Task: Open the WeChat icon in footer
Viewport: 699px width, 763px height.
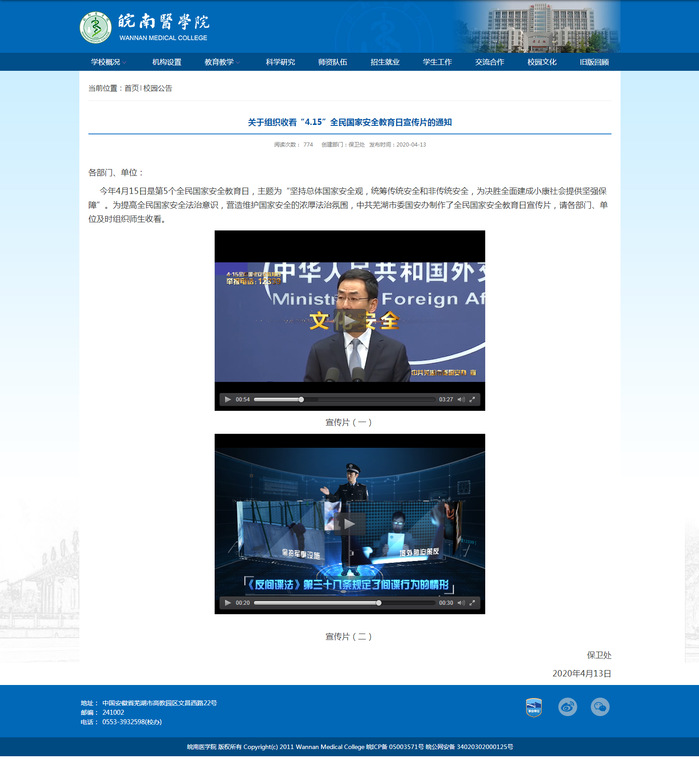Action: tap(600, 707)
